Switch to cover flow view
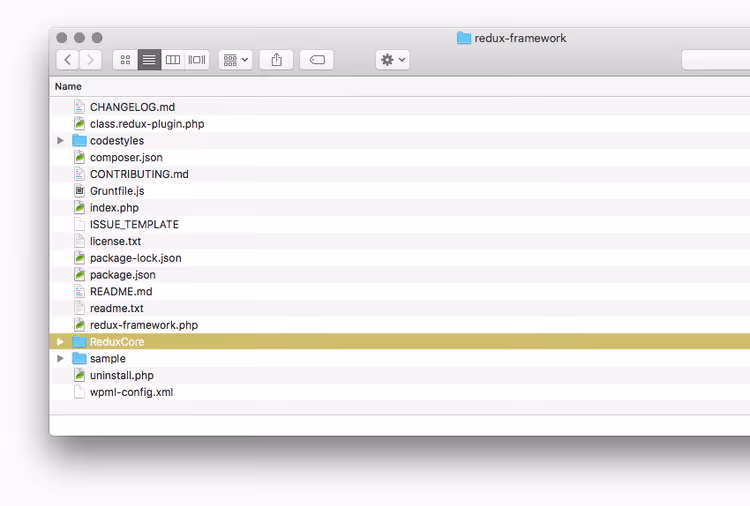This screenshot has height=506, width=750. [197, 60]
